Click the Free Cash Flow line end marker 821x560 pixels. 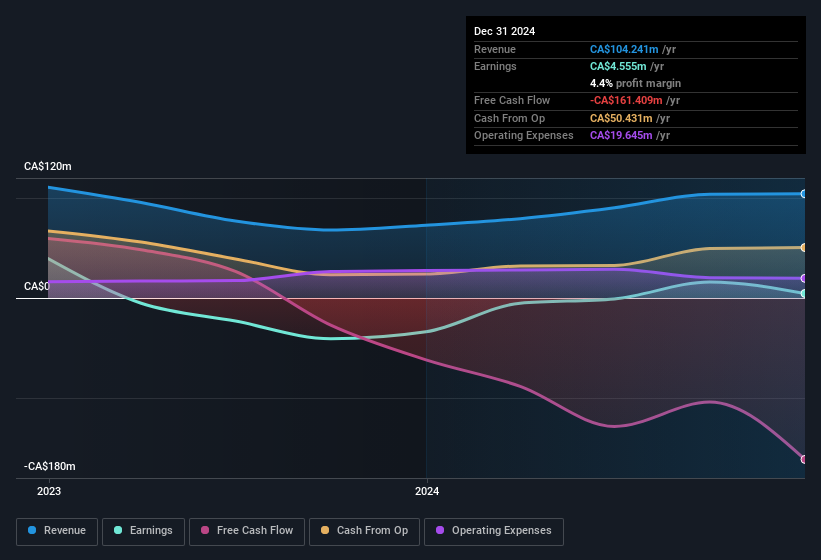pyautogui.click(x=803, y=460)
